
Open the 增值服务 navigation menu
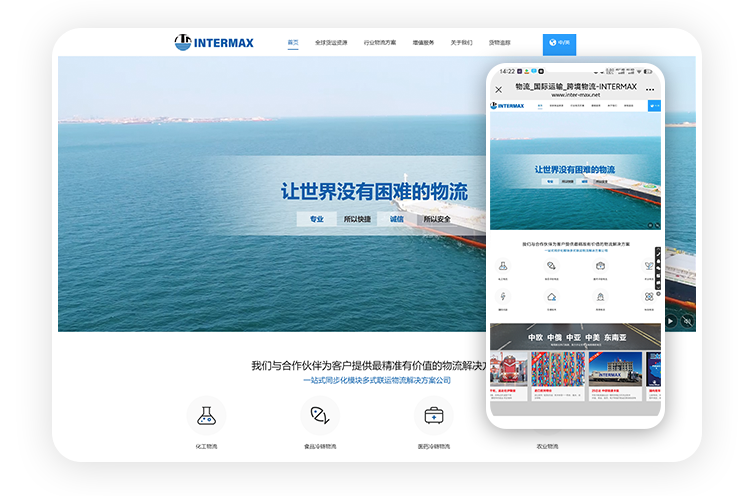coord(423,43)
